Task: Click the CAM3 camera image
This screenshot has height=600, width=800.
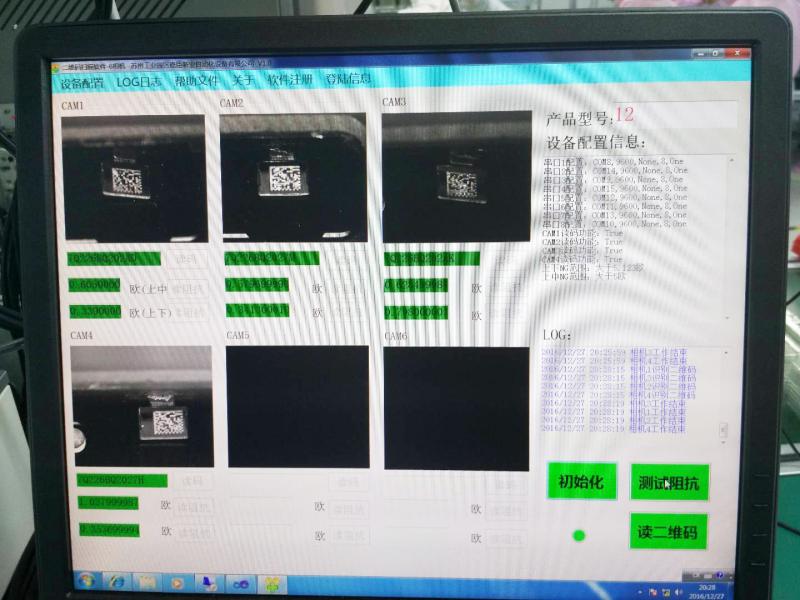Action: pos(457,176)
